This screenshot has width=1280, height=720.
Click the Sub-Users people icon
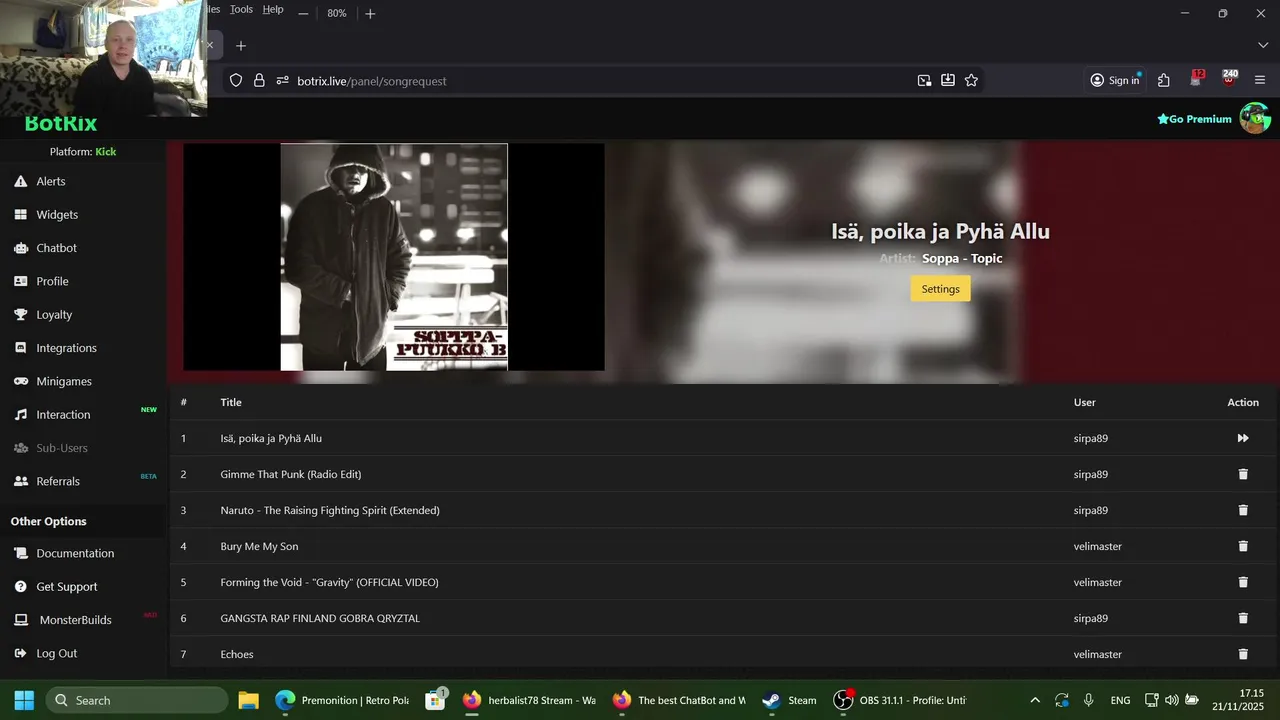point(20,448)
